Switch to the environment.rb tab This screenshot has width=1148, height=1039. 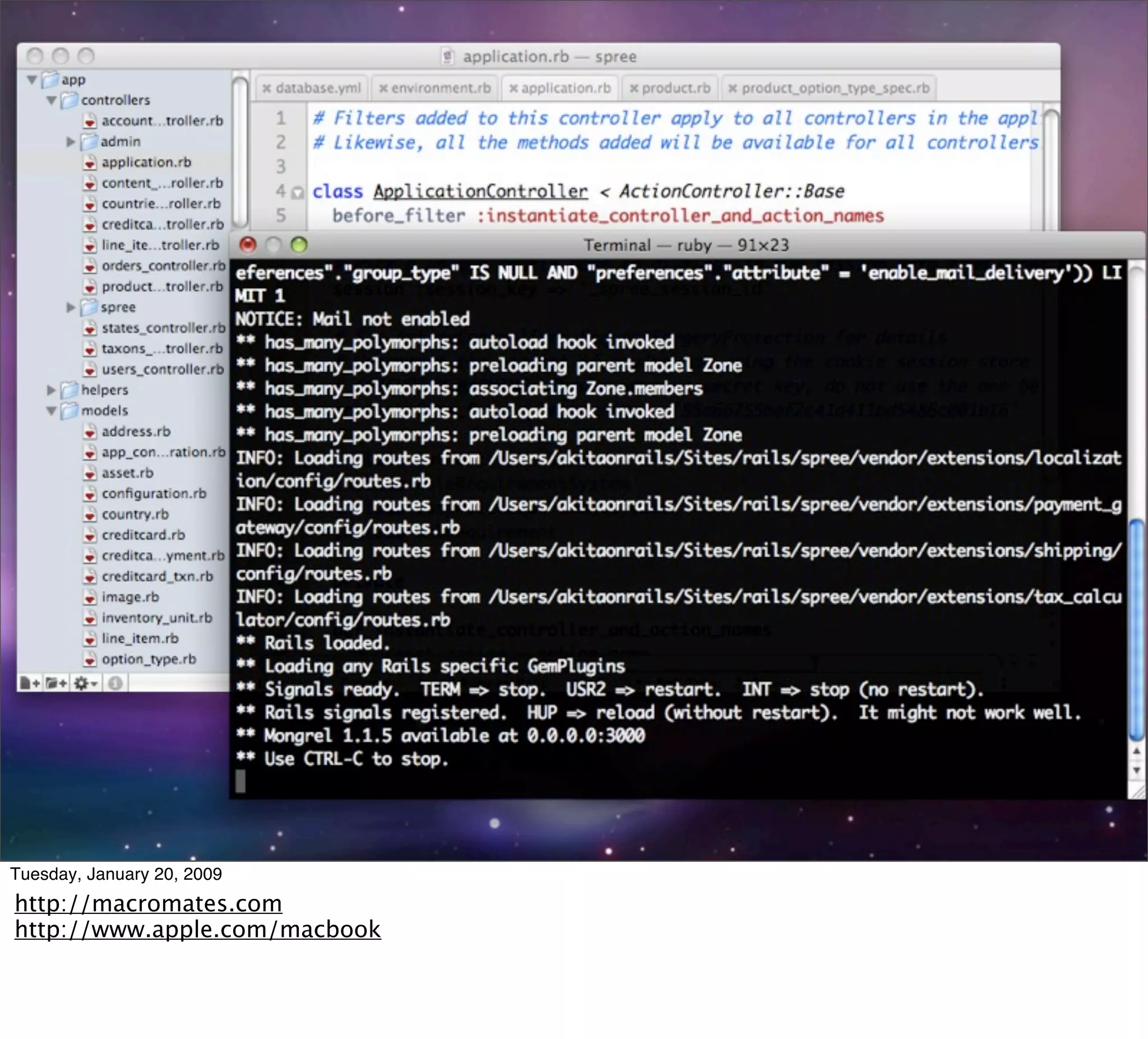[440, 88]
